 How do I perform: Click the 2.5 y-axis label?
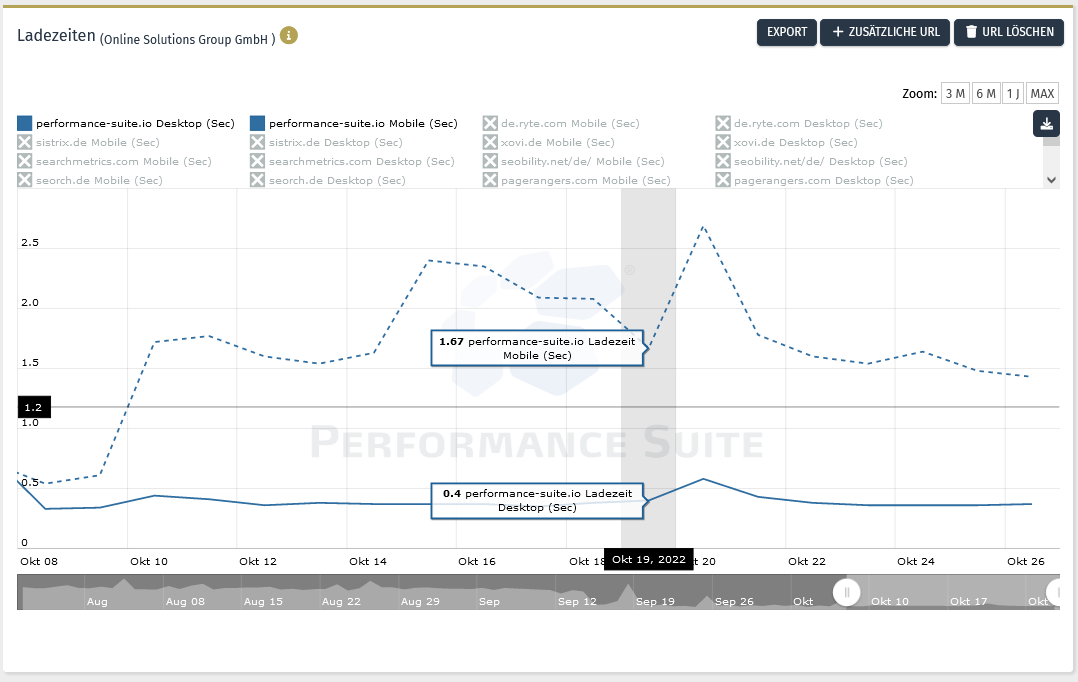[30, 243]
